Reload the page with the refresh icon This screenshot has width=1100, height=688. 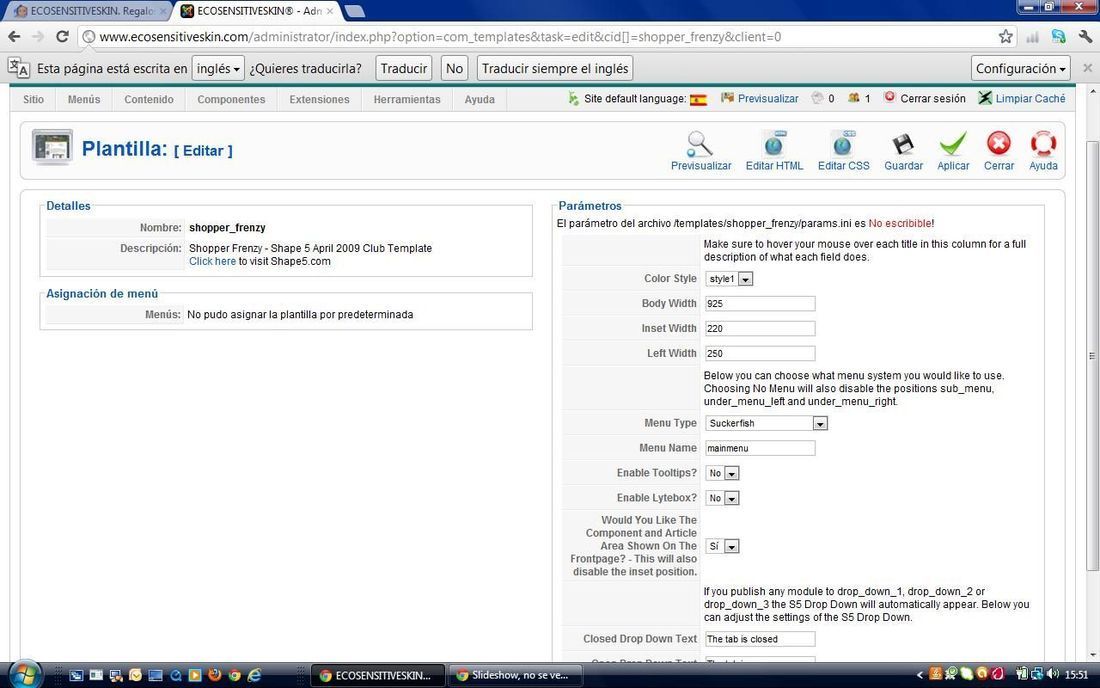62,36
